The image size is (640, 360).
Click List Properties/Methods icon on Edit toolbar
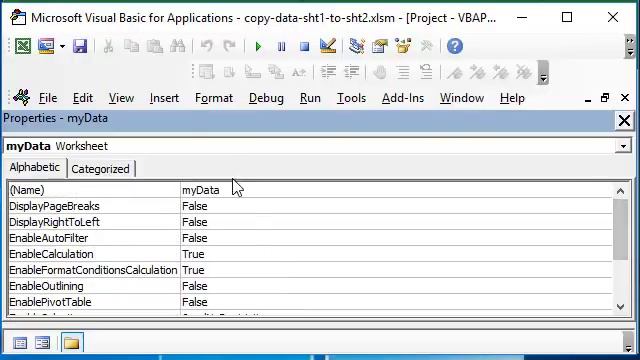207,72
